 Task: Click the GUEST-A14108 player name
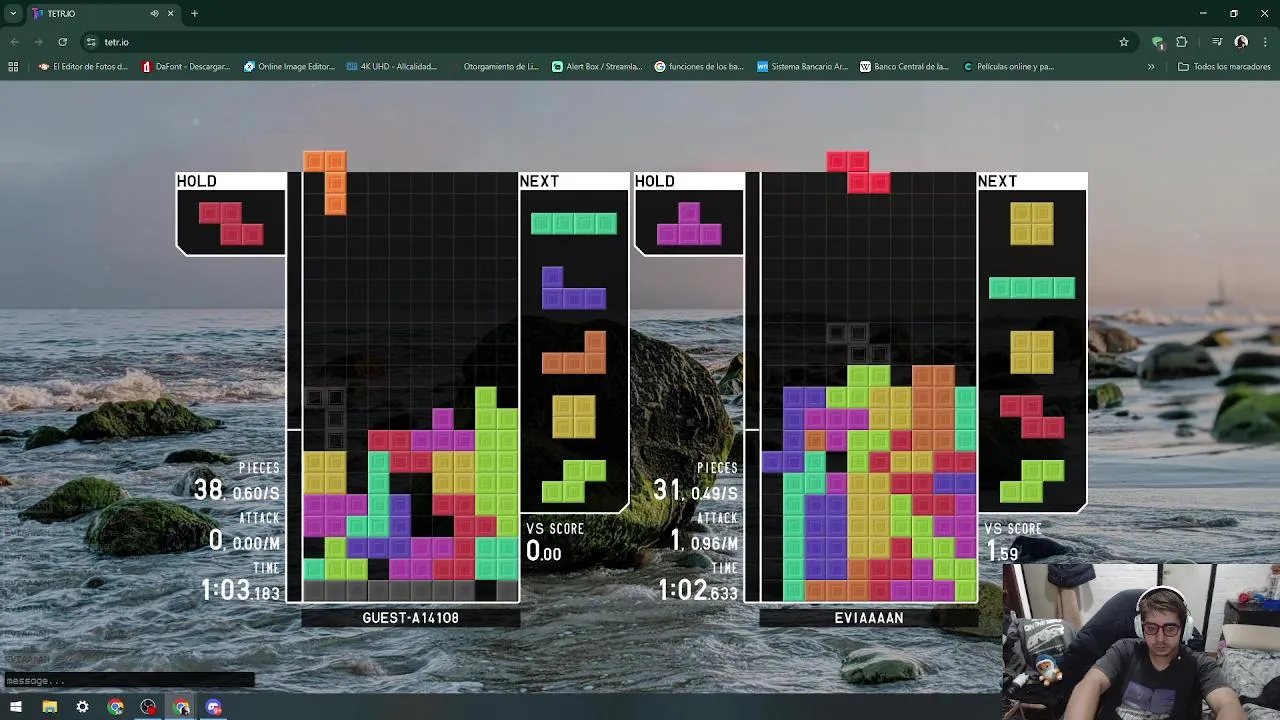(x=410, y=618)
